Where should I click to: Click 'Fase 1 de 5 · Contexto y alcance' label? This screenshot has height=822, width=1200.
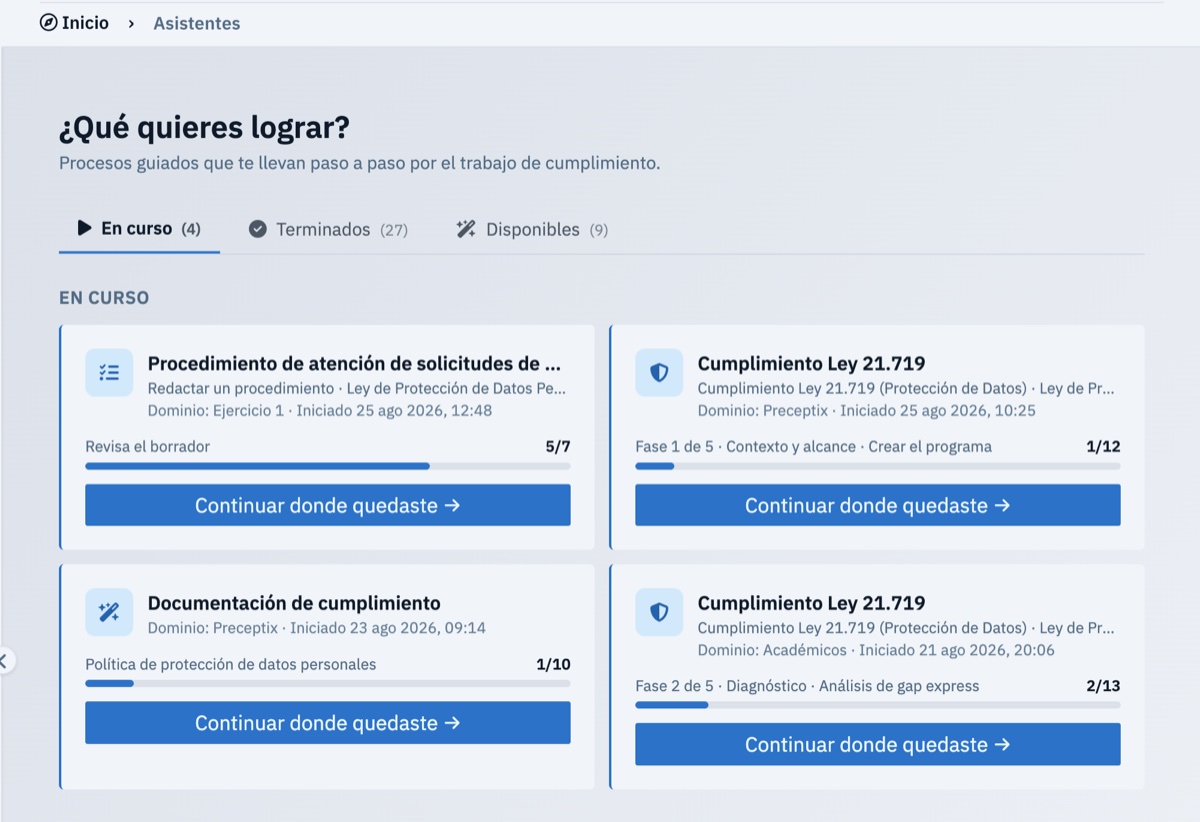814,446
